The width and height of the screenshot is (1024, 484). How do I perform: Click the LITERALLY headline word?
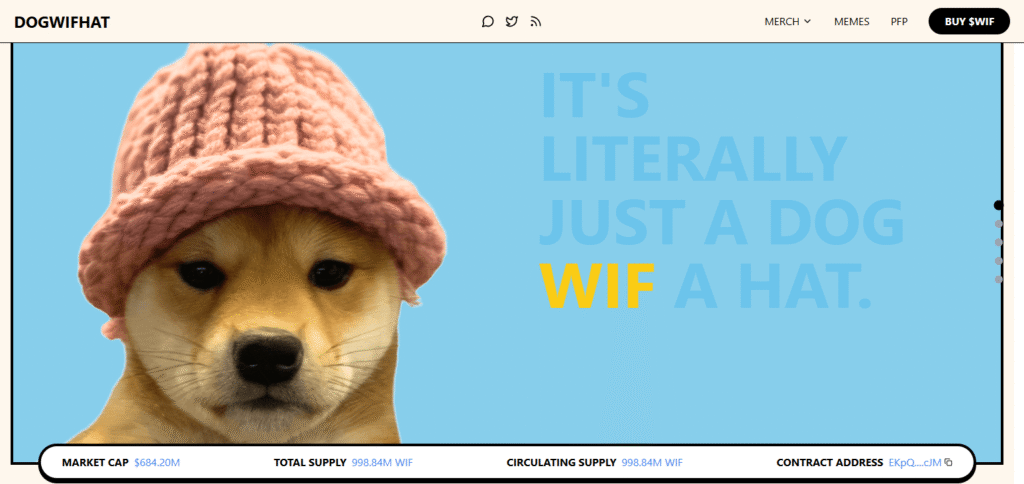point(694,159)
